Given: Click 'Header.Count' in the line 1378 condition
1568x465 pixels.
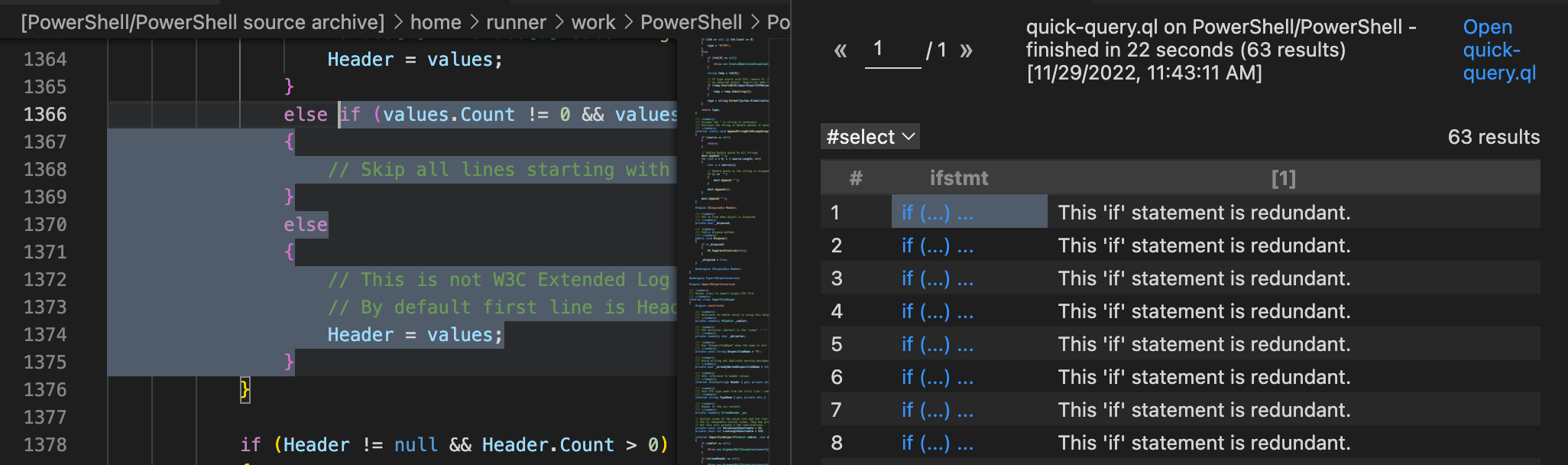Looking at the screenshot, I should 548,444.
